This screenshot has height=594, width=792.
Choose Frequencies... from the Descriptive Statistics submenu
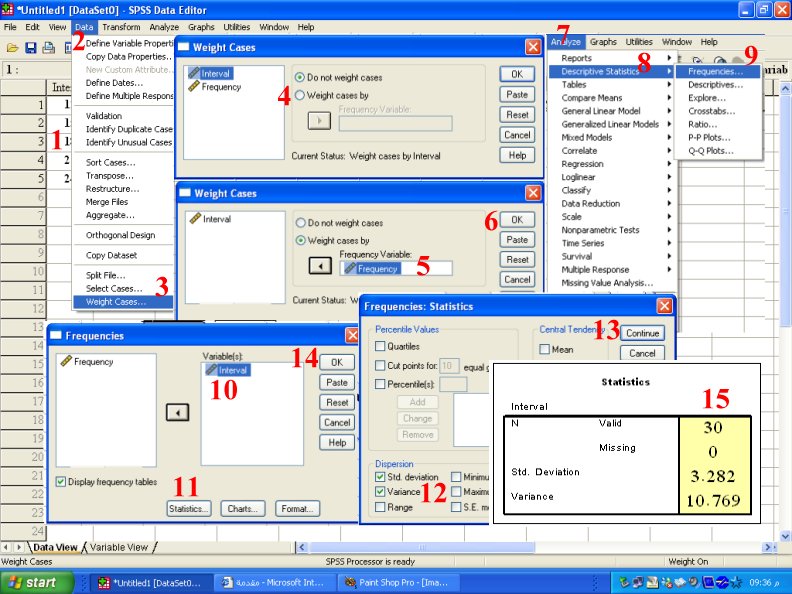717,71
